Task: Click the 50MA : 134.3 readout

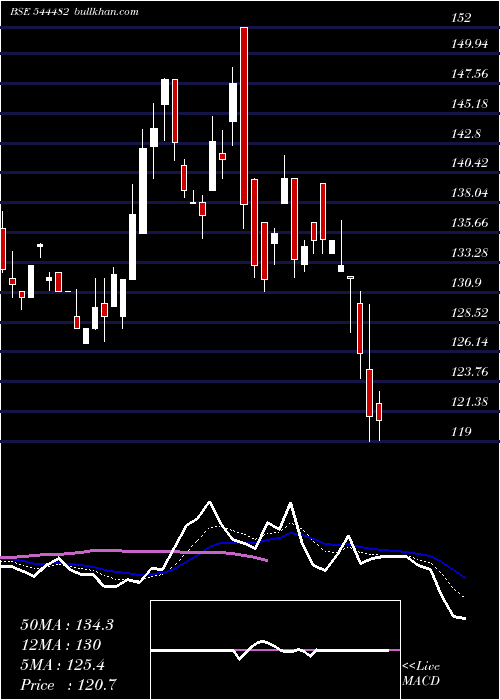Action: coord(67,625)
